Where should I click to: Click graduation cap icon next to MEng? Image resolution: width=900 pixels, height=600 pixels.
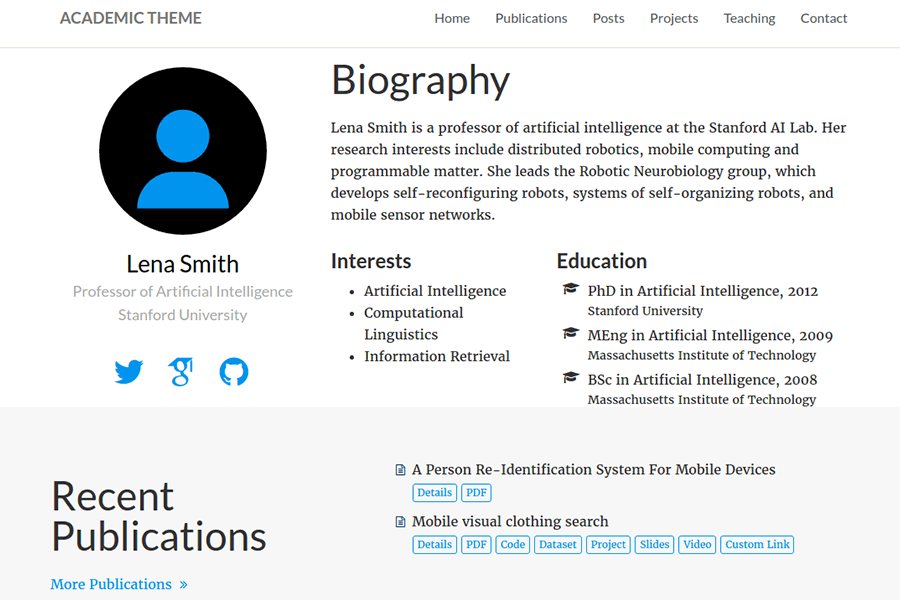click(x=570, y=334)
